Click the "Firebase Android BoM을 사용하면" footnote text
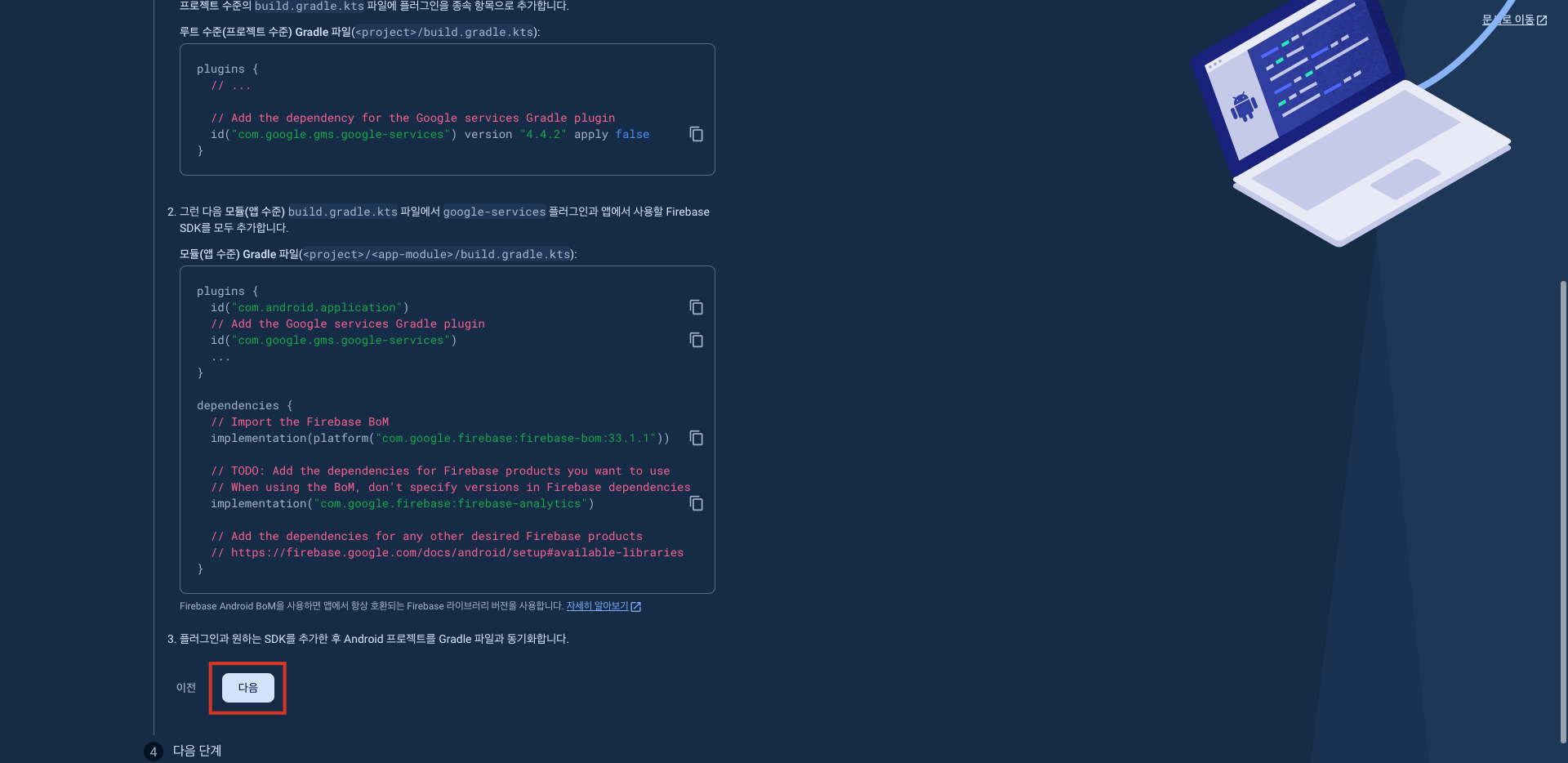The width and height of the screenshot is (1568, 763). tap(372, 606)
